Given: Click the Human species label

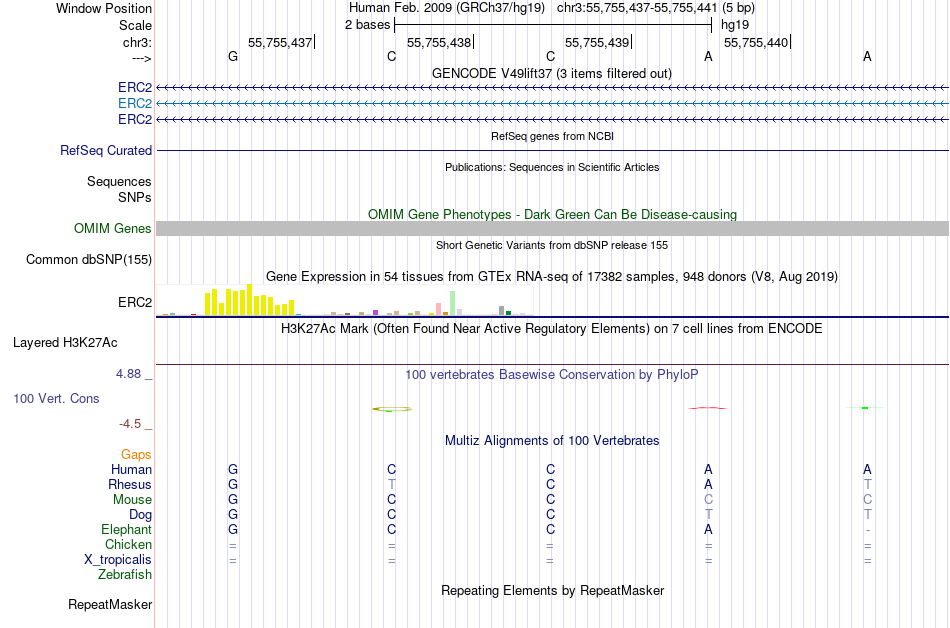Looking at the screenshot, I should [131, 469].
